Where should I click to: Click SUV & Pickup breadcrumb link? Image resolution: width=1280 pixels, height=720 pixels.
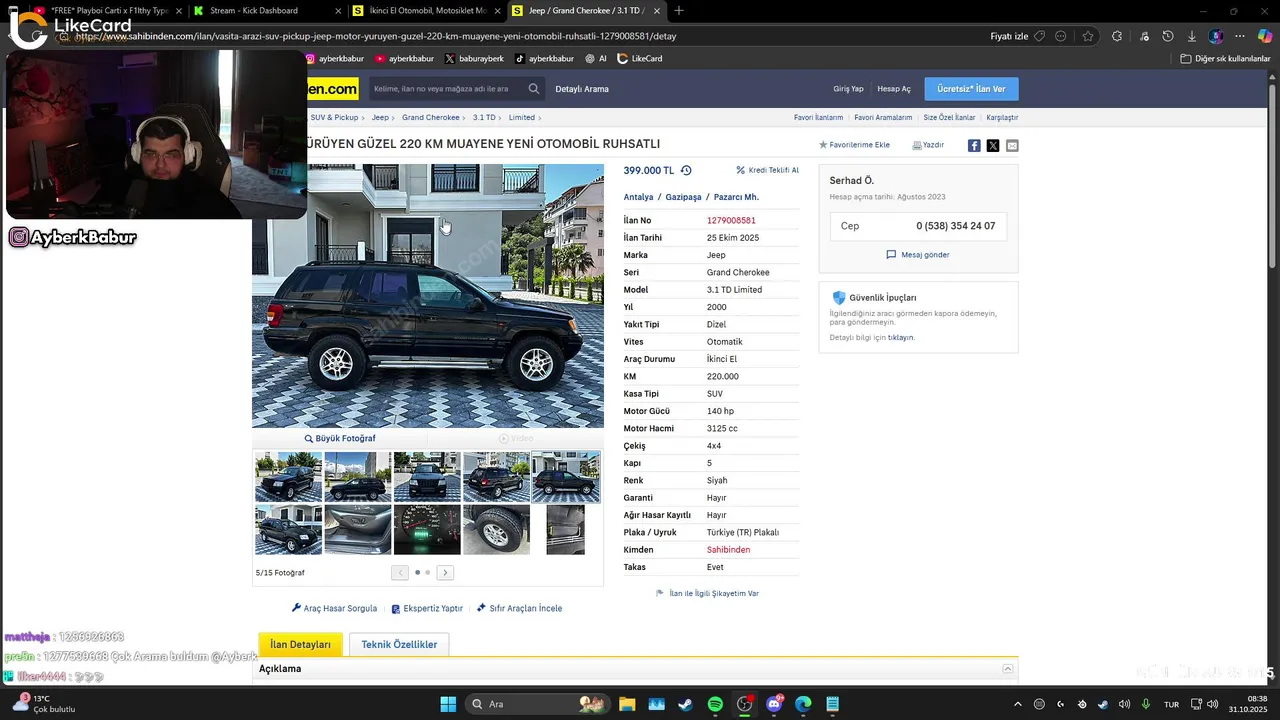(334, 117)
